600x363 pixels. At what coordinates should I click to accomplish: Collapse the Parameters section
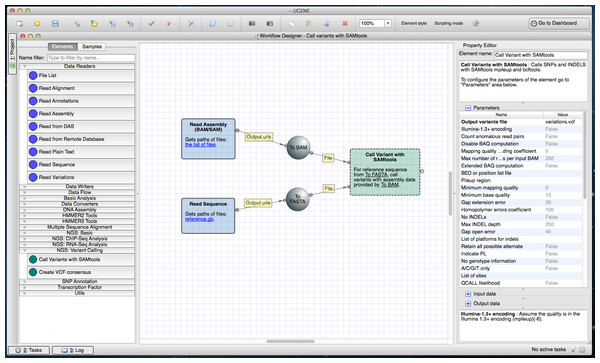pos(468,108)
